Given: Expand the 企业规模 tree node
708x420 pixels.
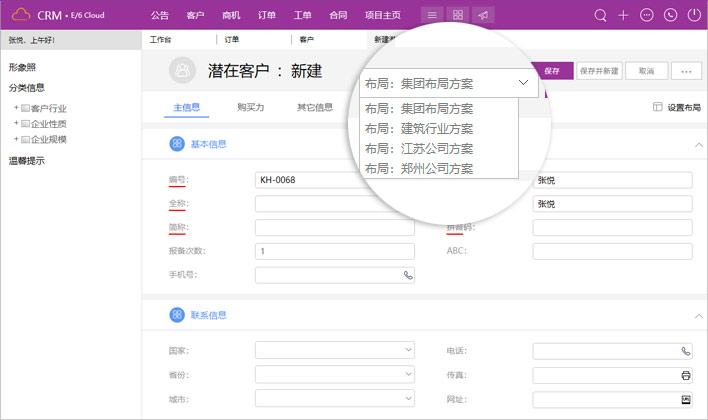Looking at the screenshot, I should [x=16, y=138].
